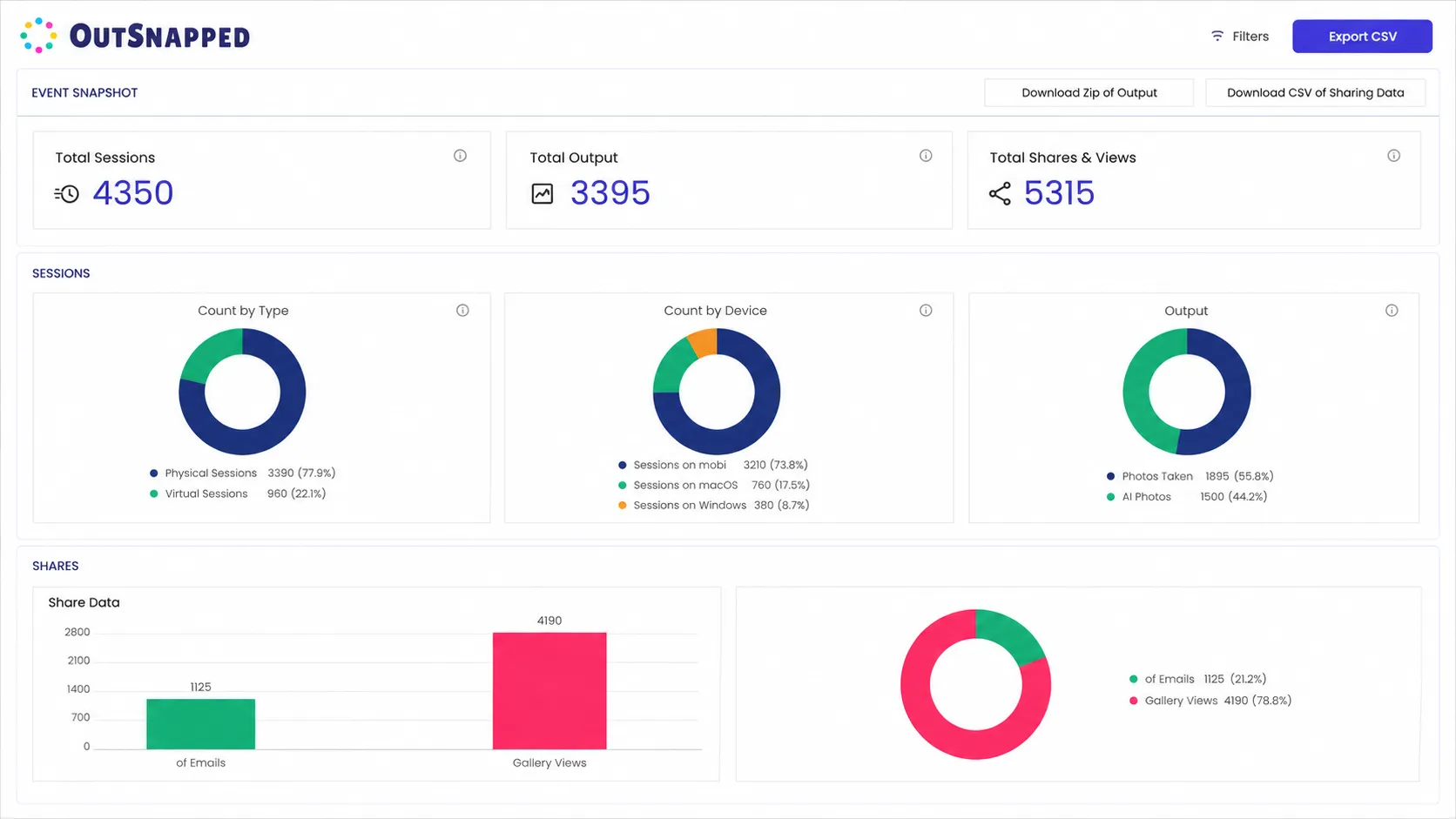
Task: Click the '1895 (55.8%)' value
Action: [x=1239, y=476]
